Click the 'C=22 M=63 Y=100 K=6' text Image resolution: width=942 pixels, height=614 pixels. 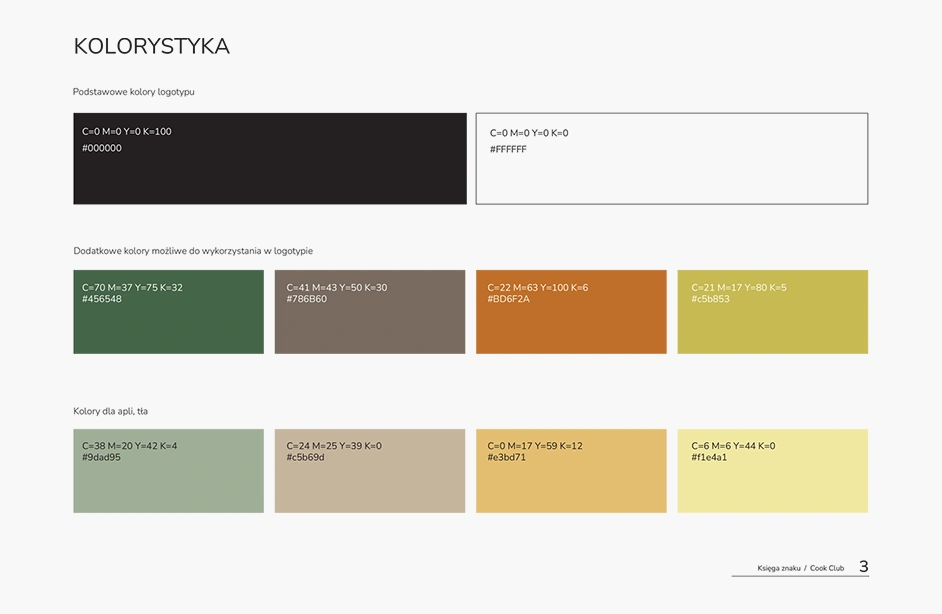(x=537, y=288)
